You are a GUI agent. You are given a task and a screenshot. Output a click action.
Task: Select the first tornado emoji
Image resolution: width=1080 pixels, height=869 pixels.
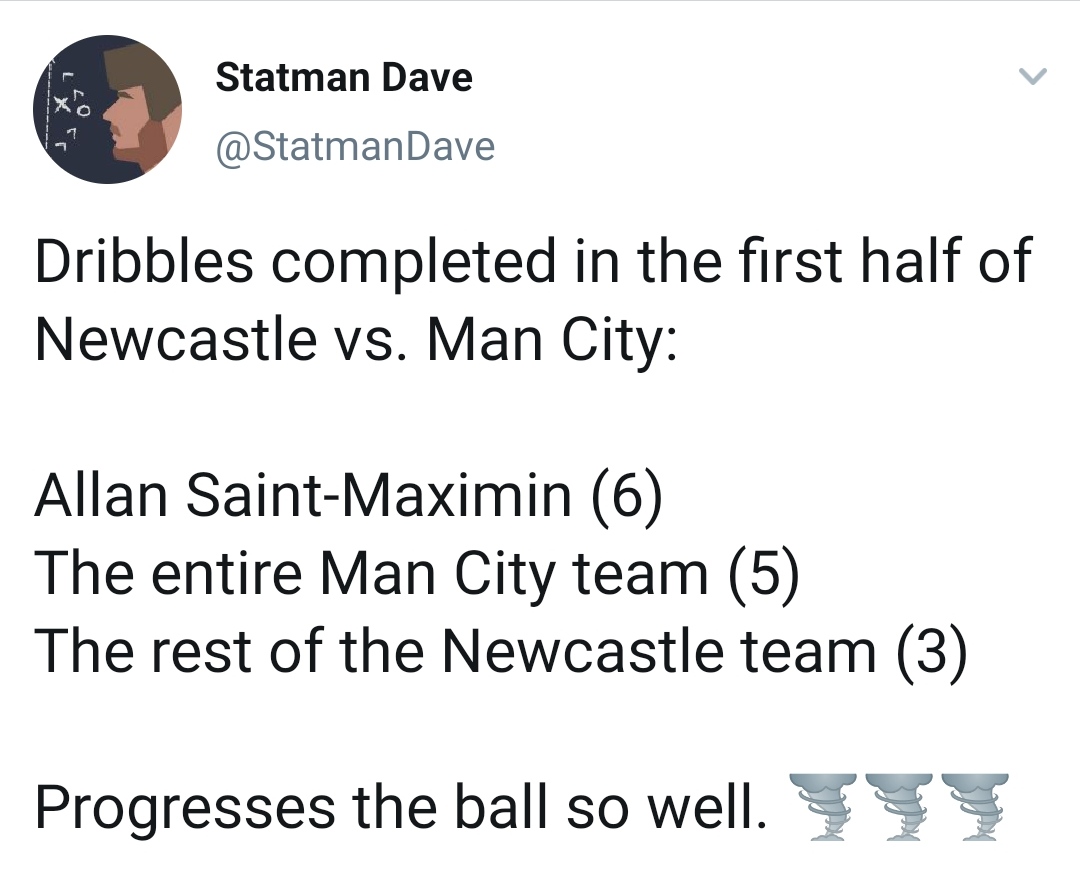click(824, 806)
